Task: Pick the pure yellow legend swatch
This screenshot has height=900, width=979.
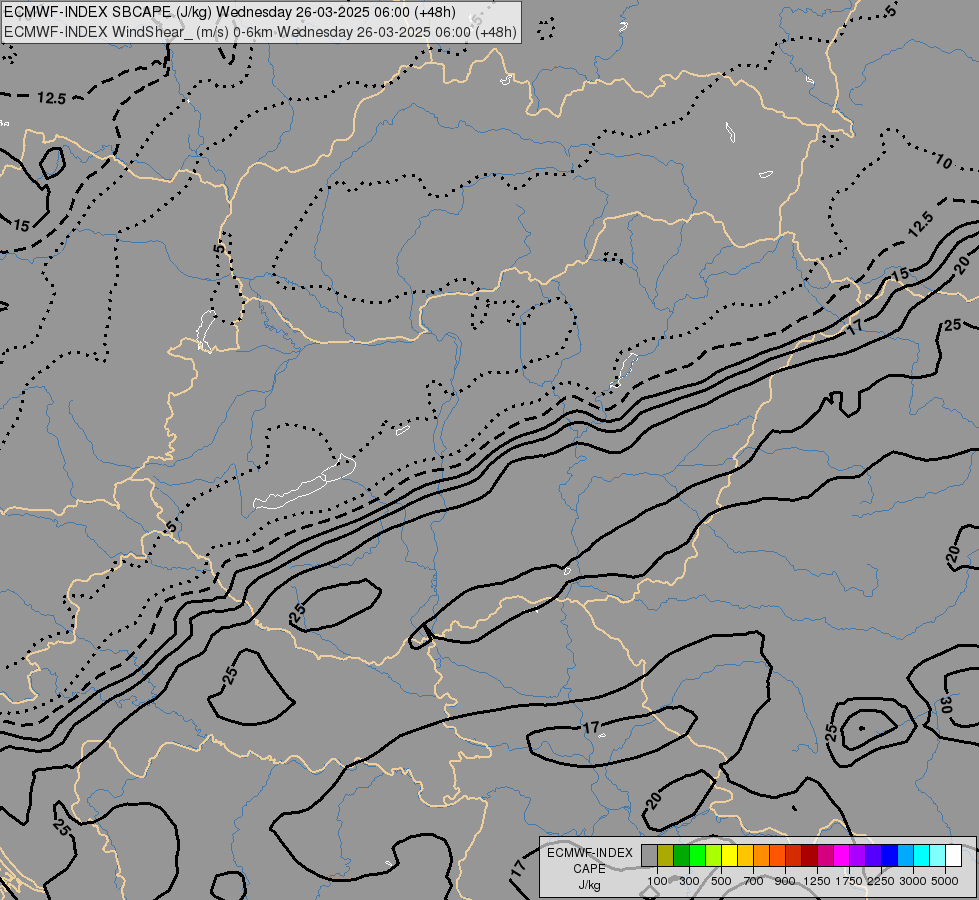Action: tap(729, 856)
